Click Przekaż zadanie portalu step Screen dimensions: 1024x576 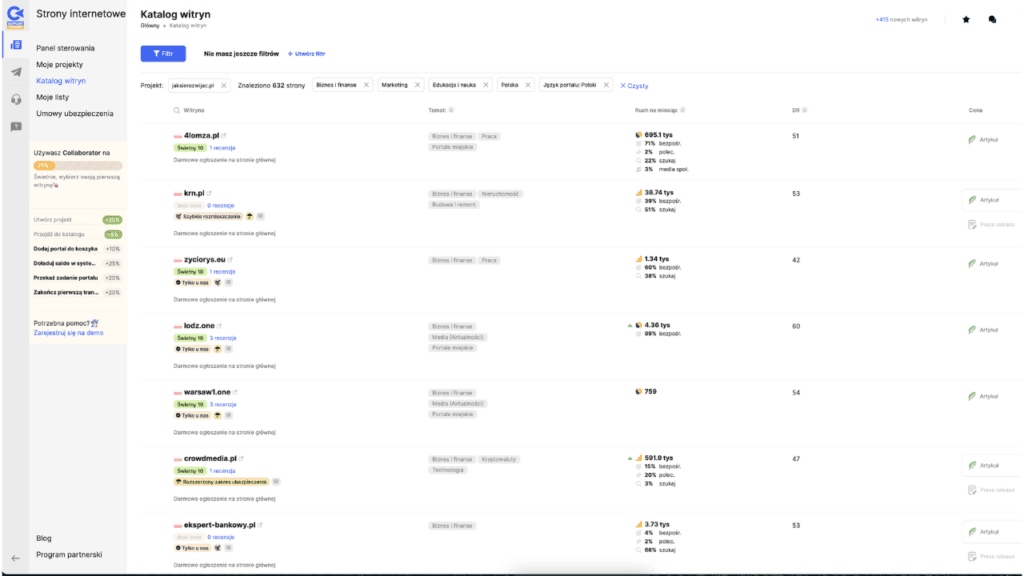78,278
